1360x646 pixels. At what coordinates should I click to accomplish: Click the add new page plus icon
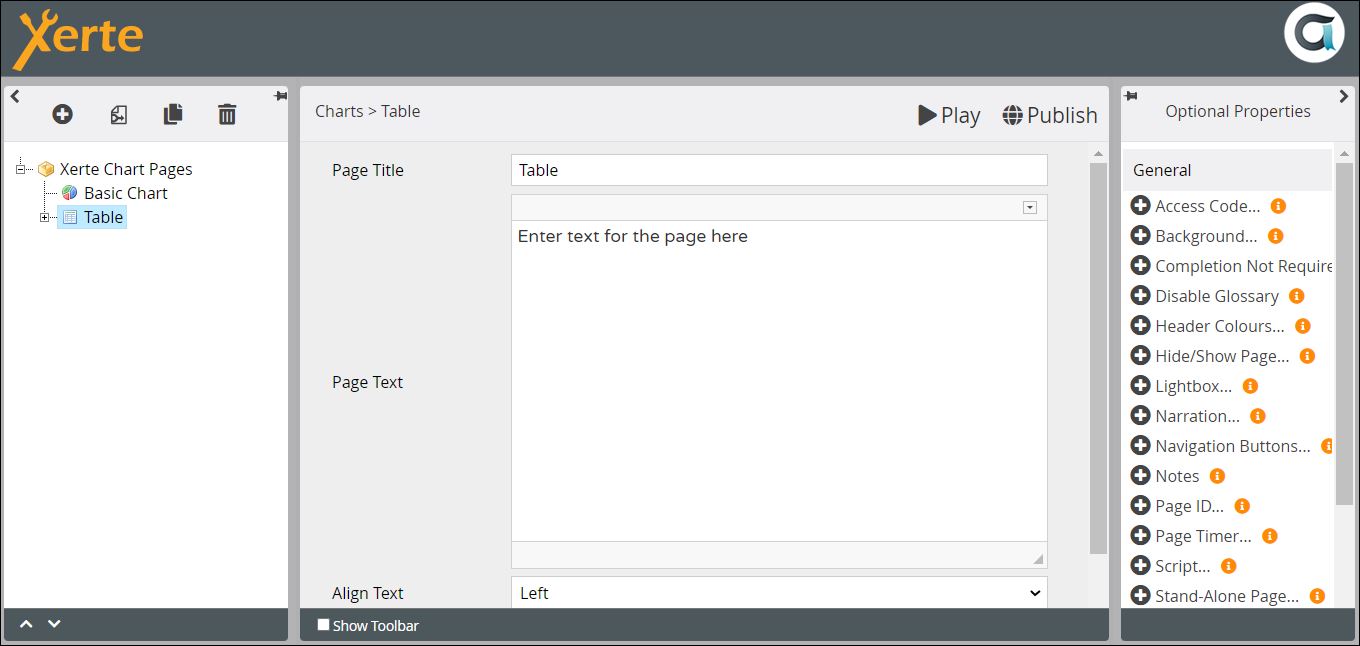coord(62,114)
